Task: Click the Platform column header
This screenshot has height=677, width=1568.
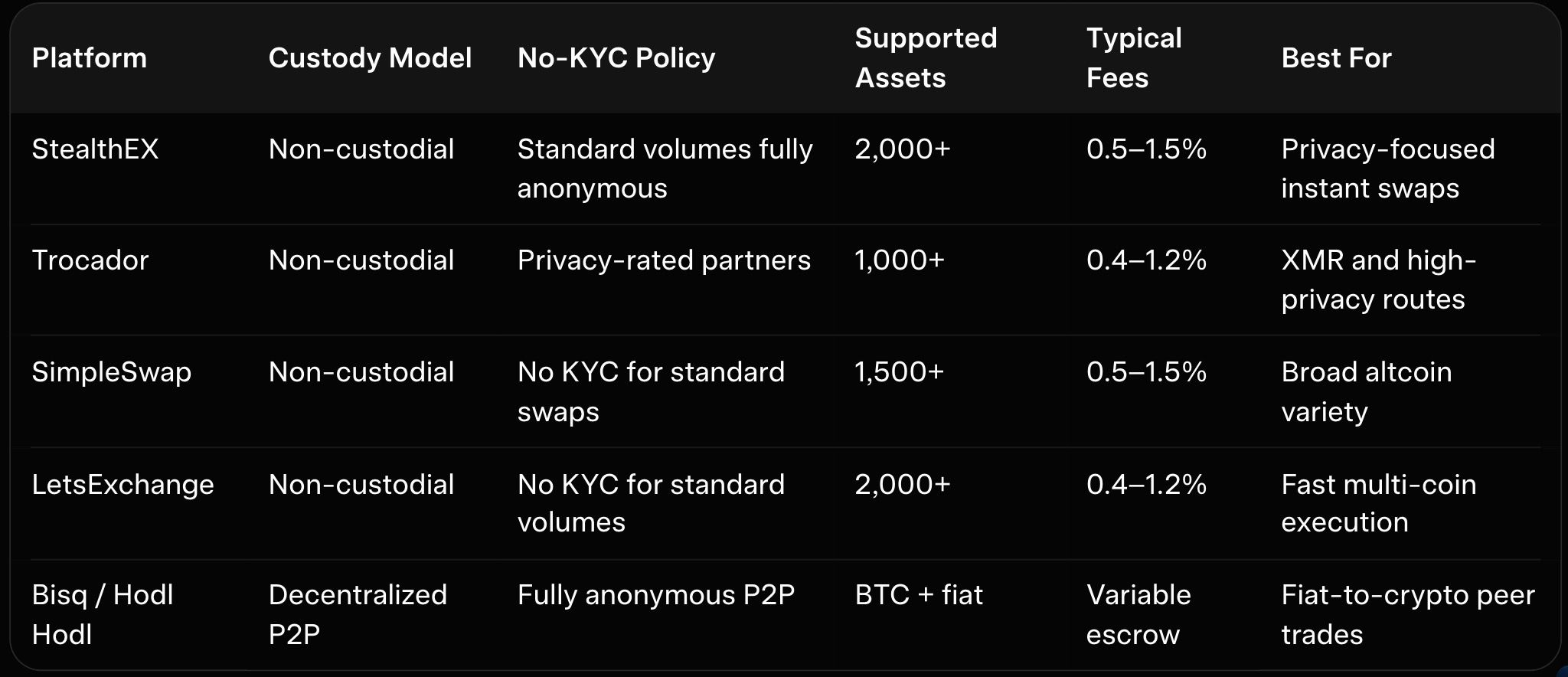Action: (90, 58)
